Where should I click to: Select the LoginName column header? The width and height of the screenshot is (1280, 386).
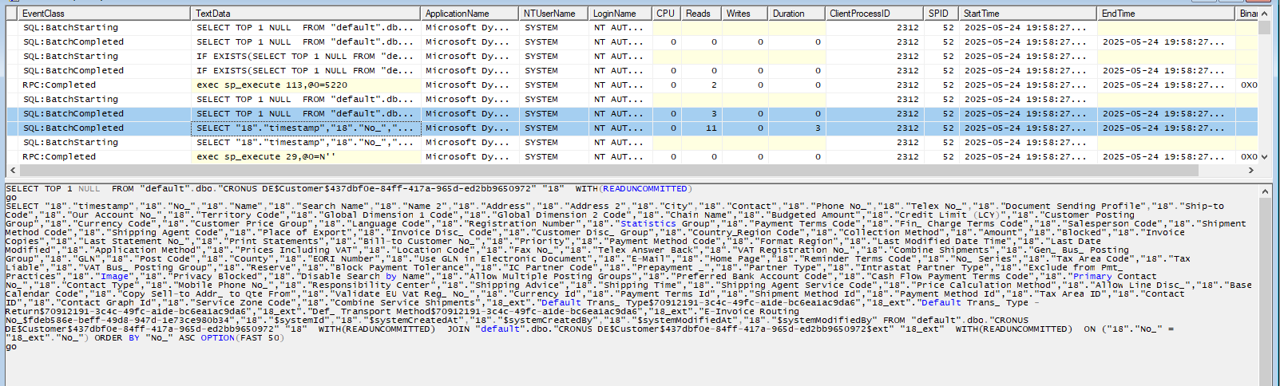pyautogui.click(x=620, y=14)
